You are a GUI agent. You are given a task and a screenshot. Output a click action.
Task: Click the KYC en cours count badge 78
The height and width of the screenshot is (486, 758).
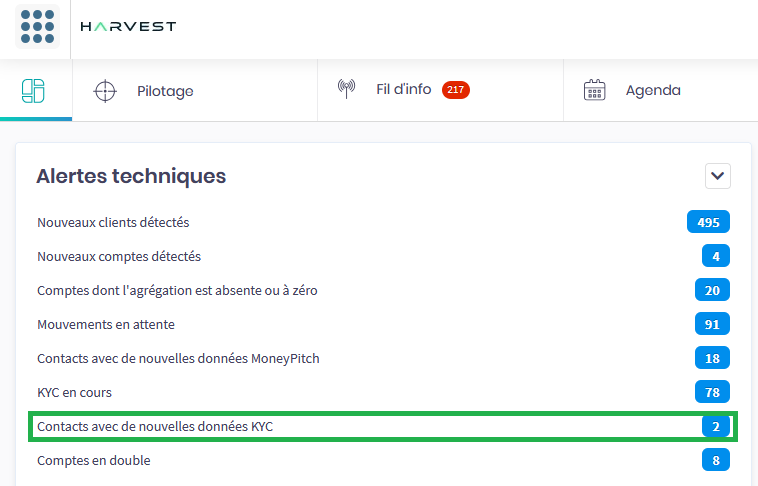coord(712,391)
